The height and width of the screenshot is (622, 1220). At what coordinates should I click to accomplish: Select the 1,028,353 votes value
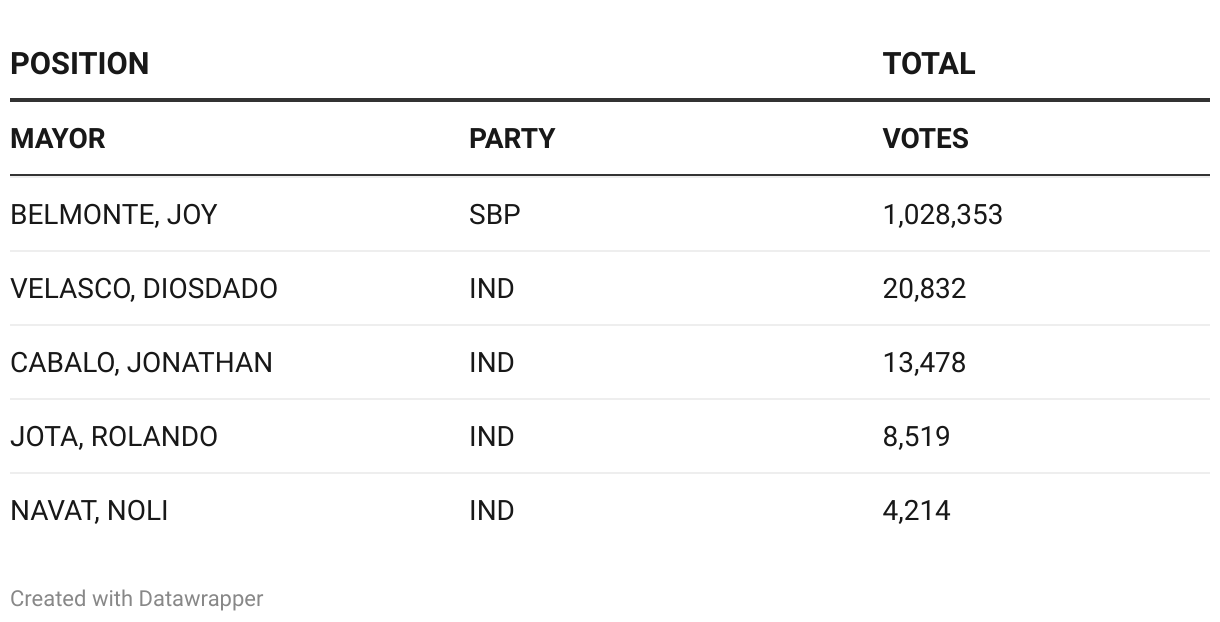tap(942, 215)
